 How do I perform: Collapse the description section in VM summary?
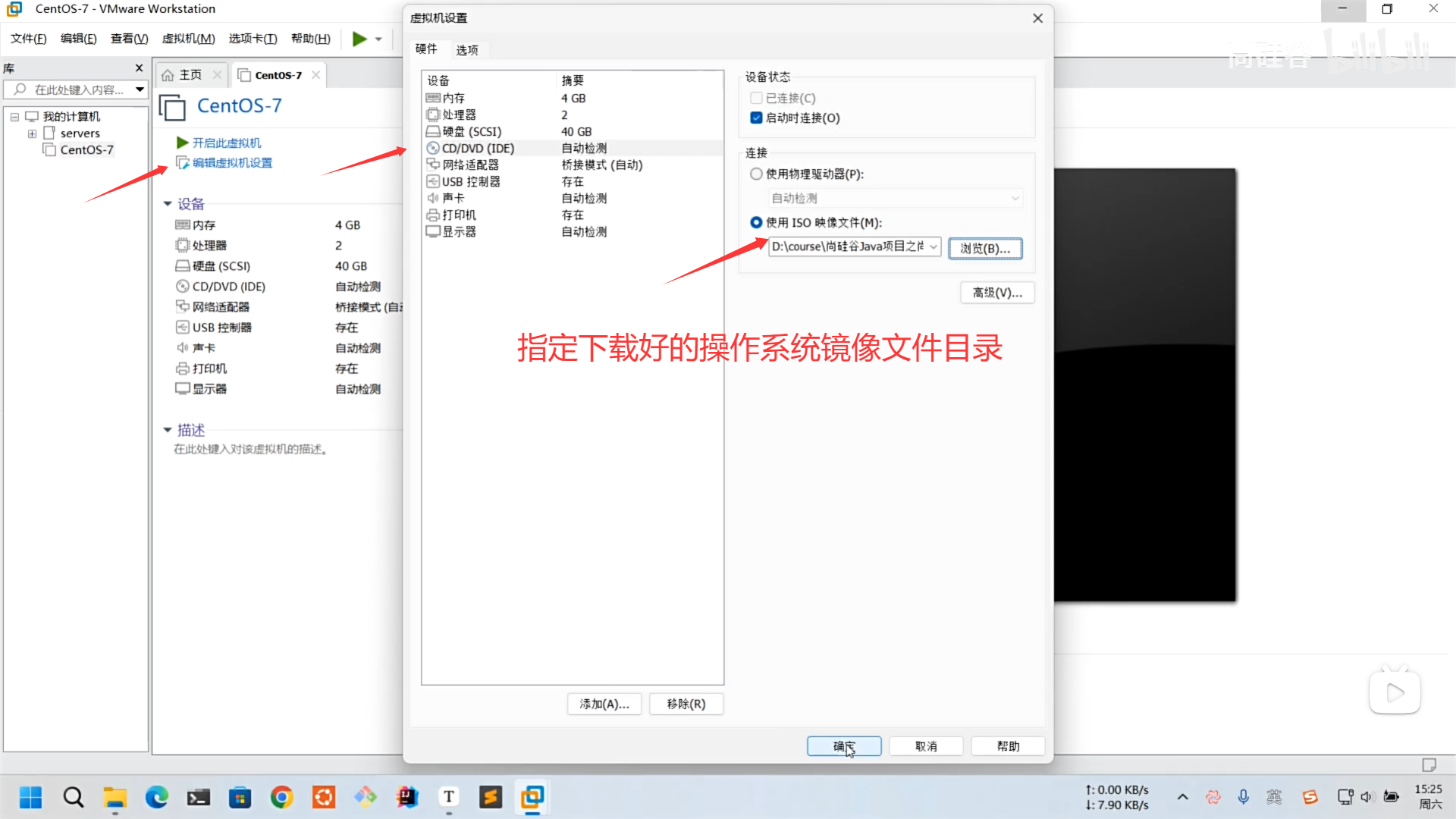pos(168,430)
